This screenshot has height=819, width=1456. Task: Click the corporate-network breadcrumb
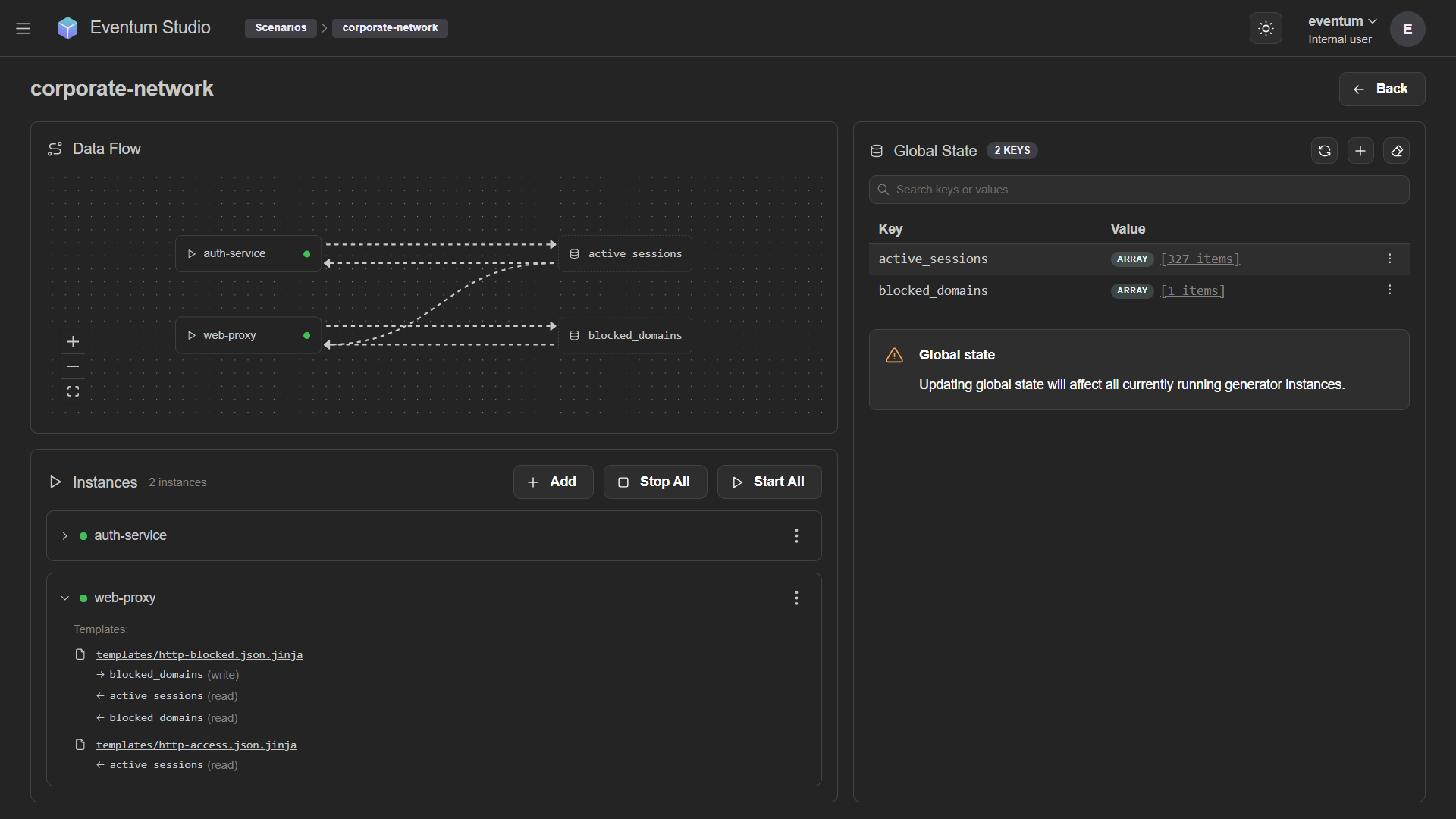tap(390, 28)
